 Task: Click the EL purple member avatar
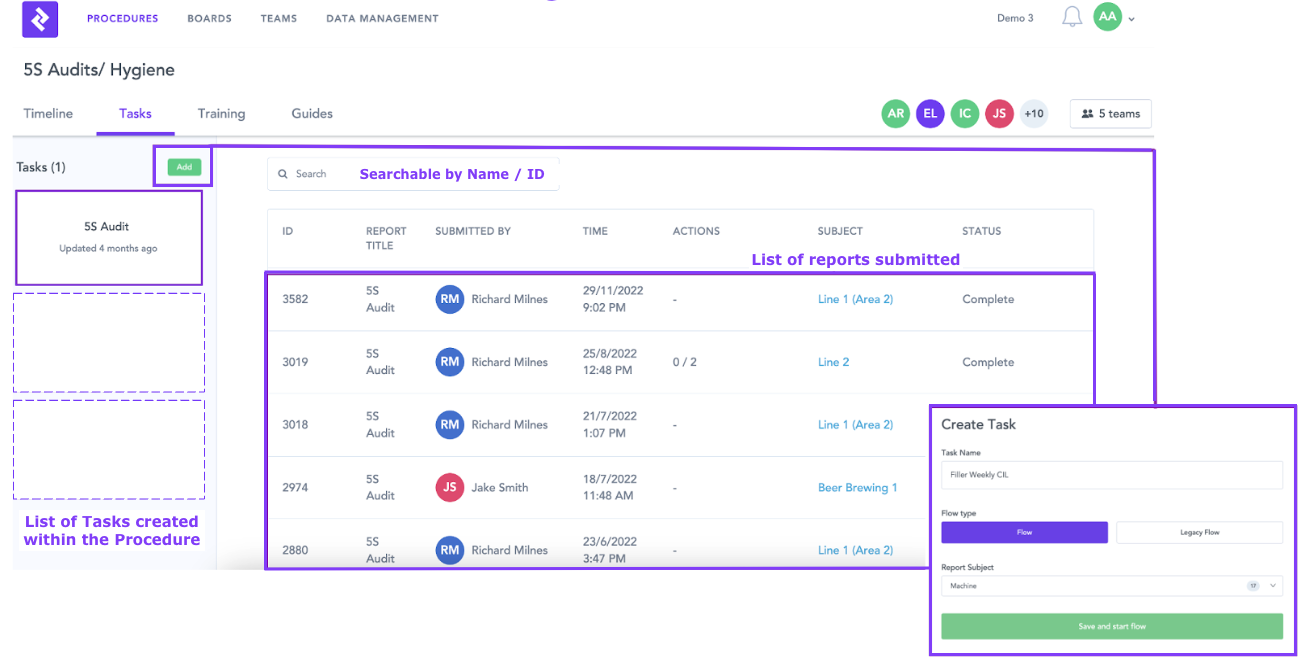tap(930, 113)
